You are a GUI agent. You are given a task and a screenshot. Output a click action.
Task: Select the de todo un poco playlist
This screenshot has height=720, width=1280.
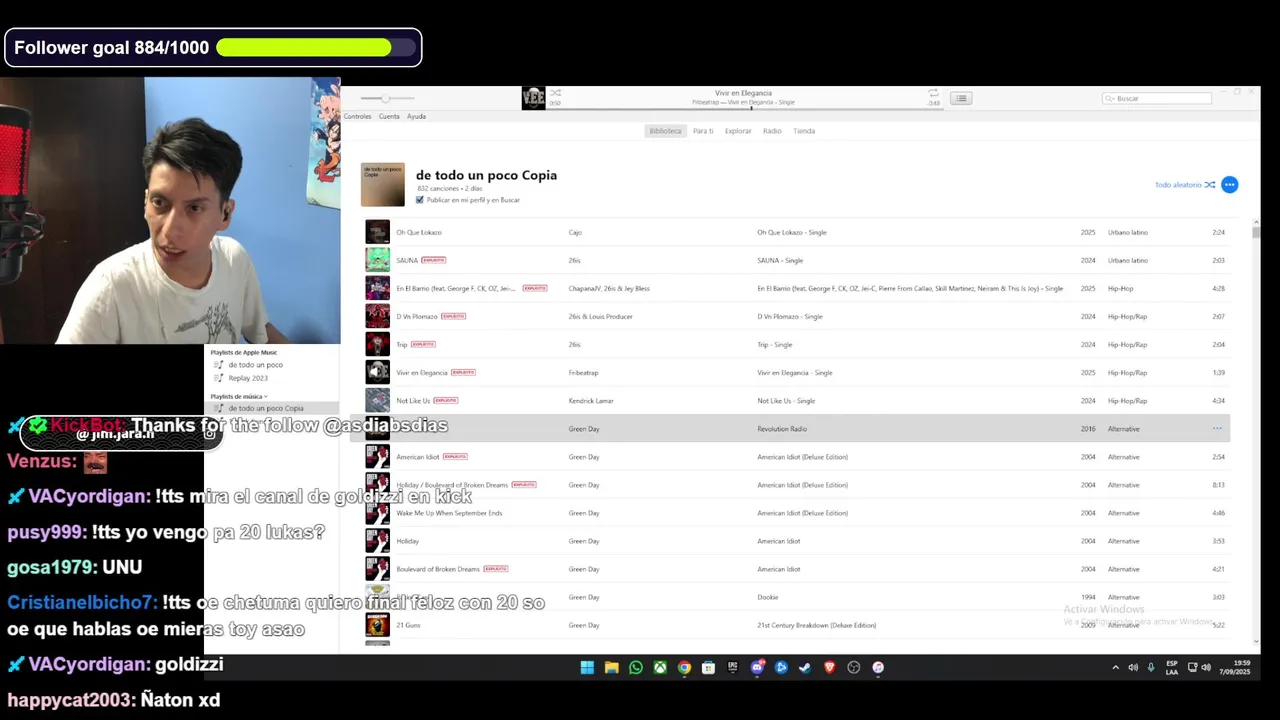tap(255, 365)
